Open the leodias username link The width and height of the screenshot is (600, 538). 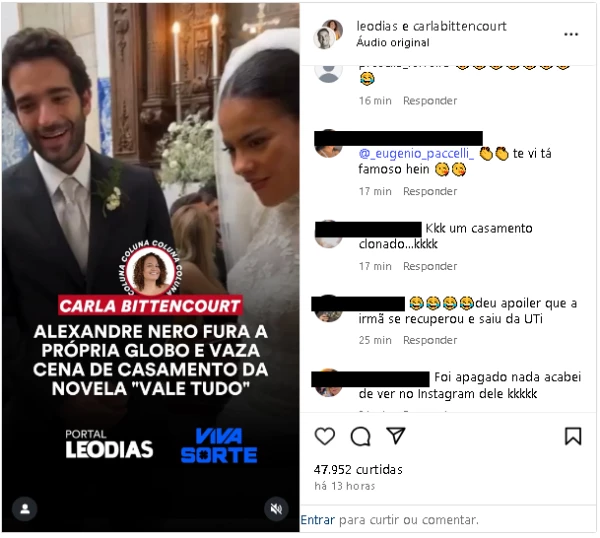tap(377, 26)
